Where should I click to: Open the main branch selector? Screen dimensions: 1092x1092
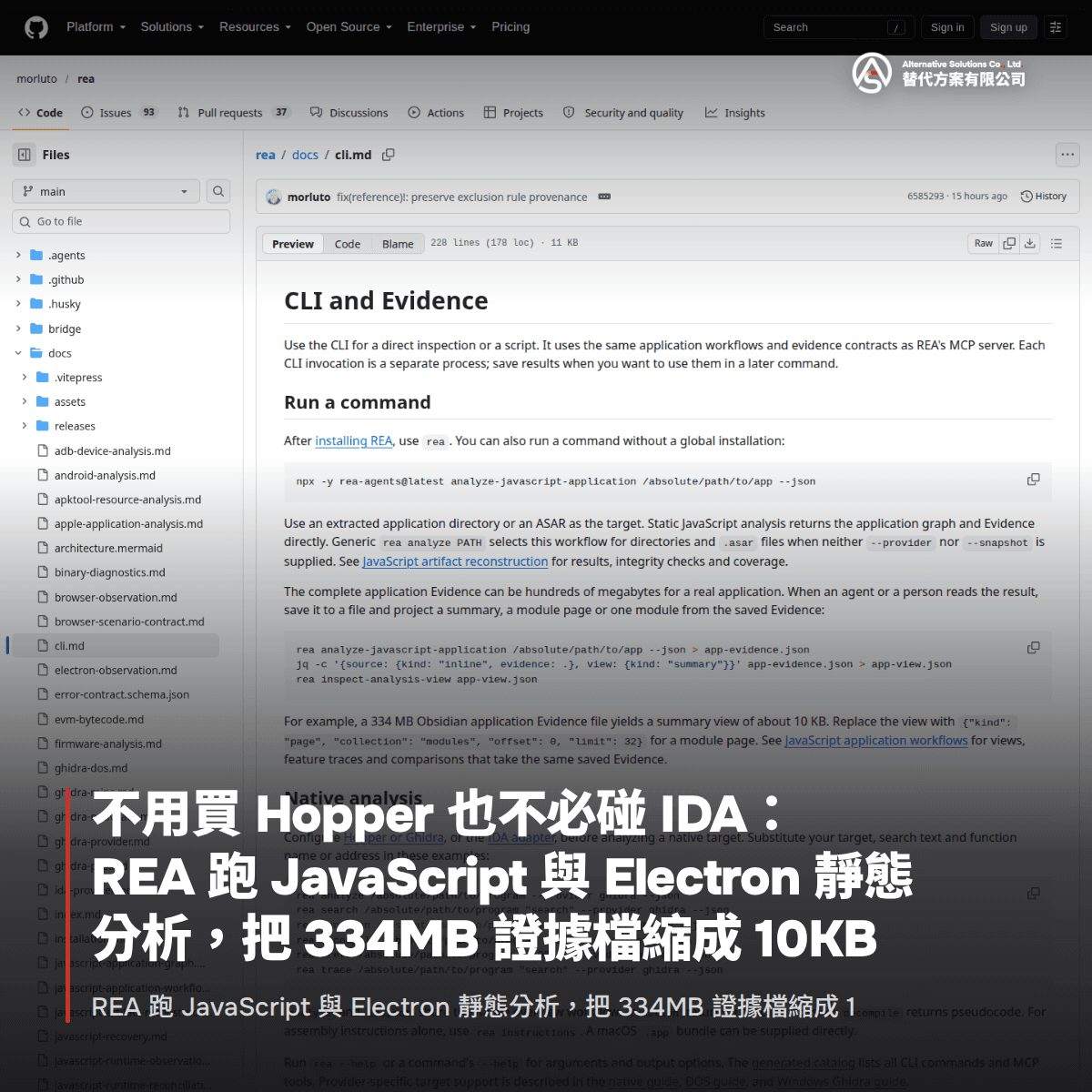[106, 191]
